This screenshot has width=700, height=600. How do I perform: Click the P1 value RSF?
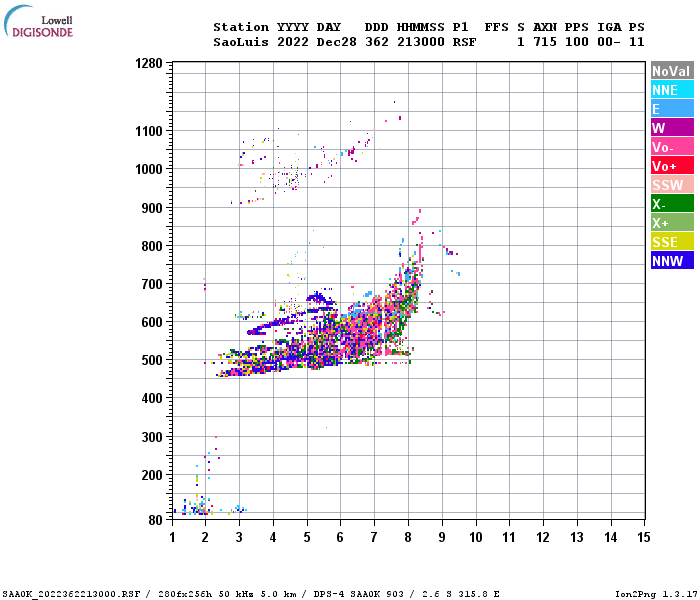465,42
